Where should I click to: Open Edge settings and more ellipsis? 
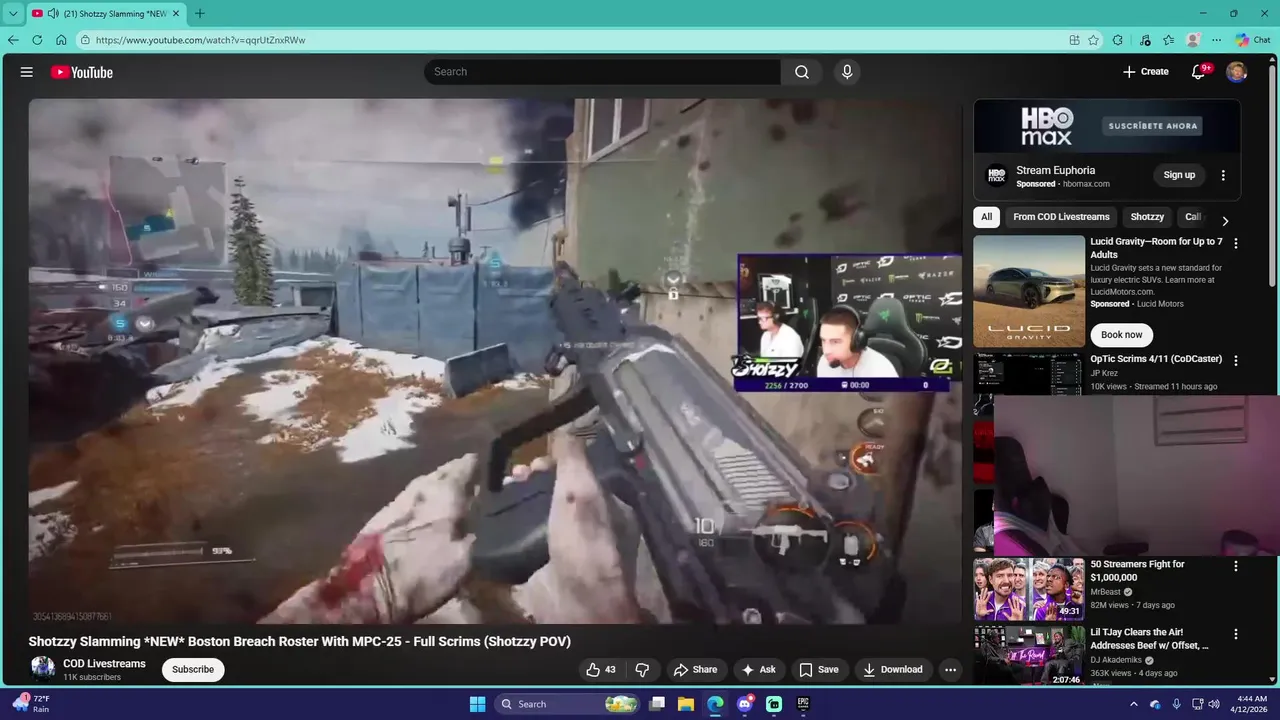1217,40
